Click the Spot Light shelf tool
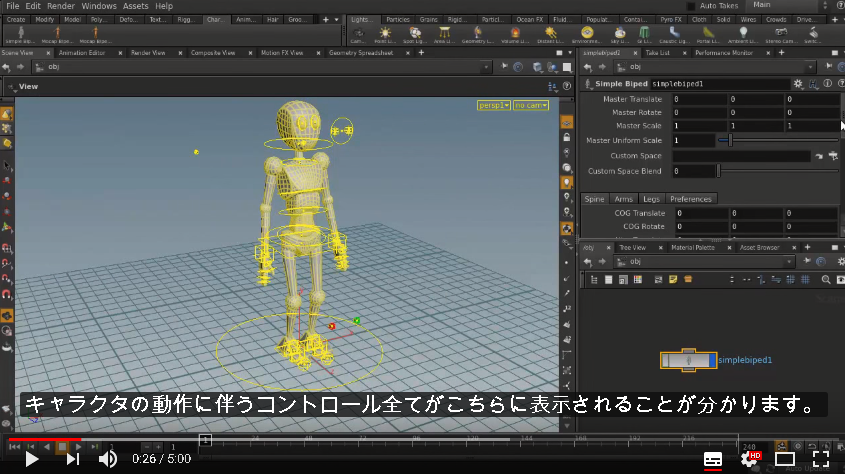This screenshot has width=845, height=474. 415,35
